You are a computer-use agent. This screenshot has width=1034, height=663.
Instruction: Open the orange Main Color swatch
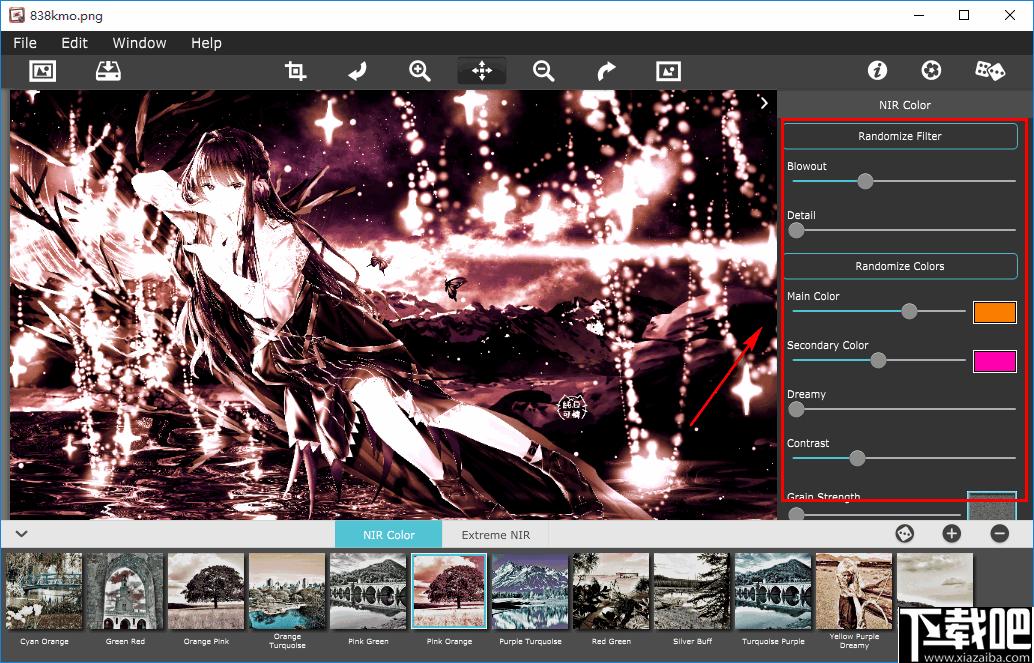pos(994,312)
